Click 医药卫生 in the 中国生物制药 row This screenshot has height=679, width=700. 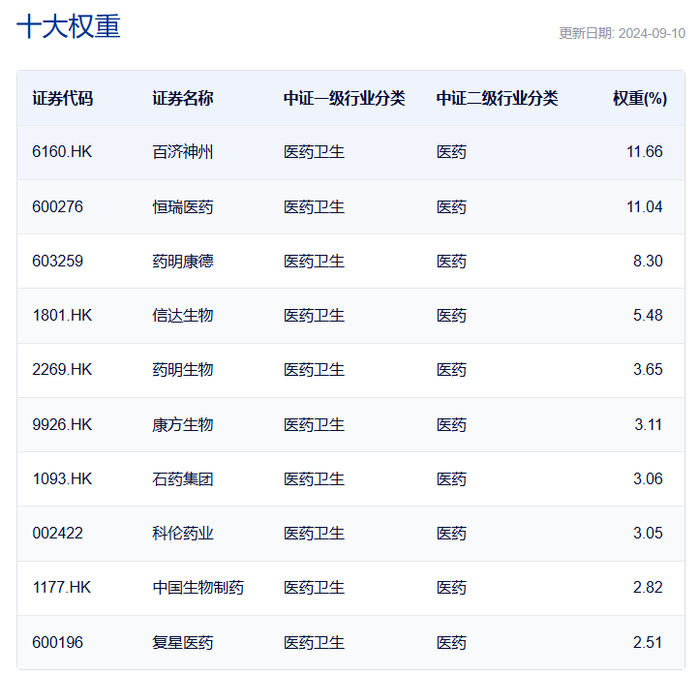(314, 587)
